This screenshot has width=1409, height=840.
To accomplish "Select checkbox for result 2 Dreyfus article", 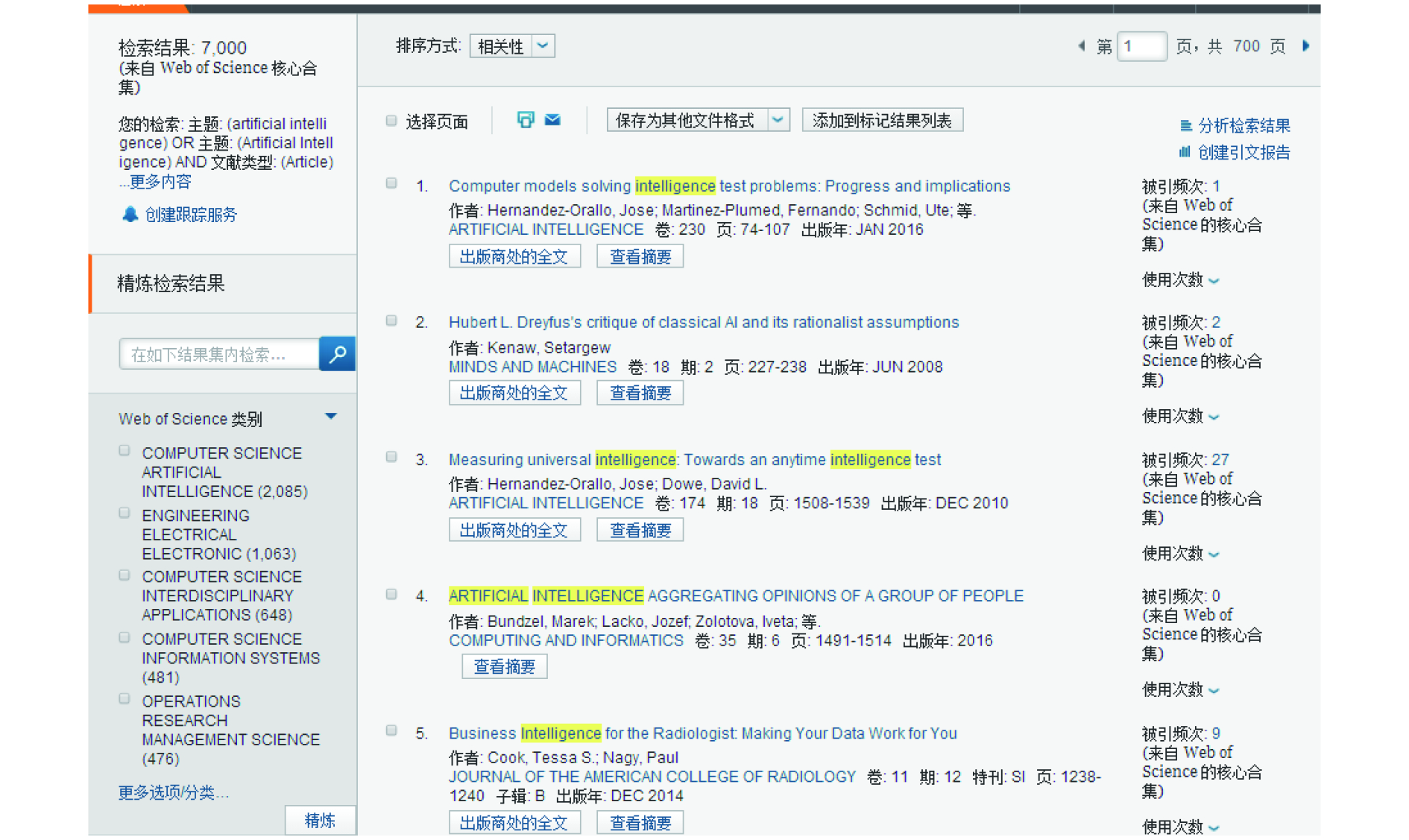I will (391, 320).
